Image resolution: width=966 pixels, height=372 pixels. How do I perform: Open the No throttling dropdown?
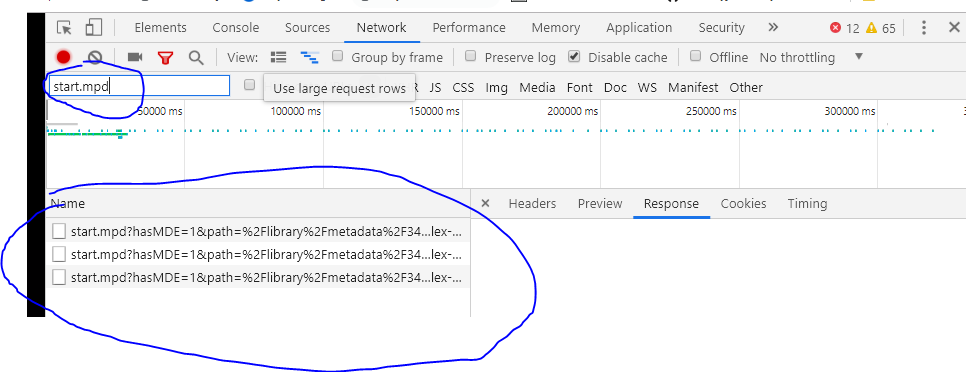coord(811,57)
